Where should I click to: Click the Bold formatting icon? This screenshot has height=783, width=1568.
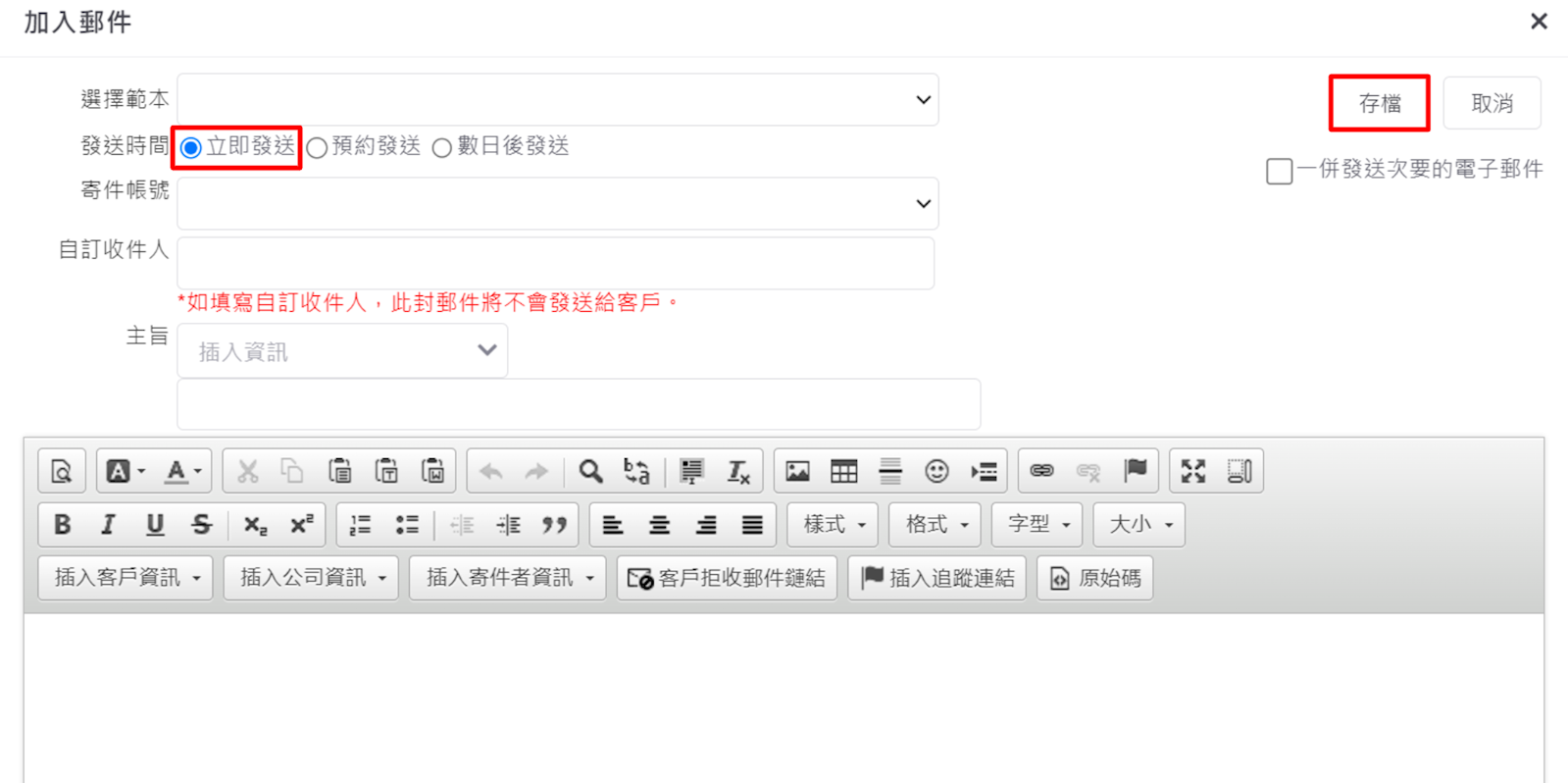(x=62, y=525)
